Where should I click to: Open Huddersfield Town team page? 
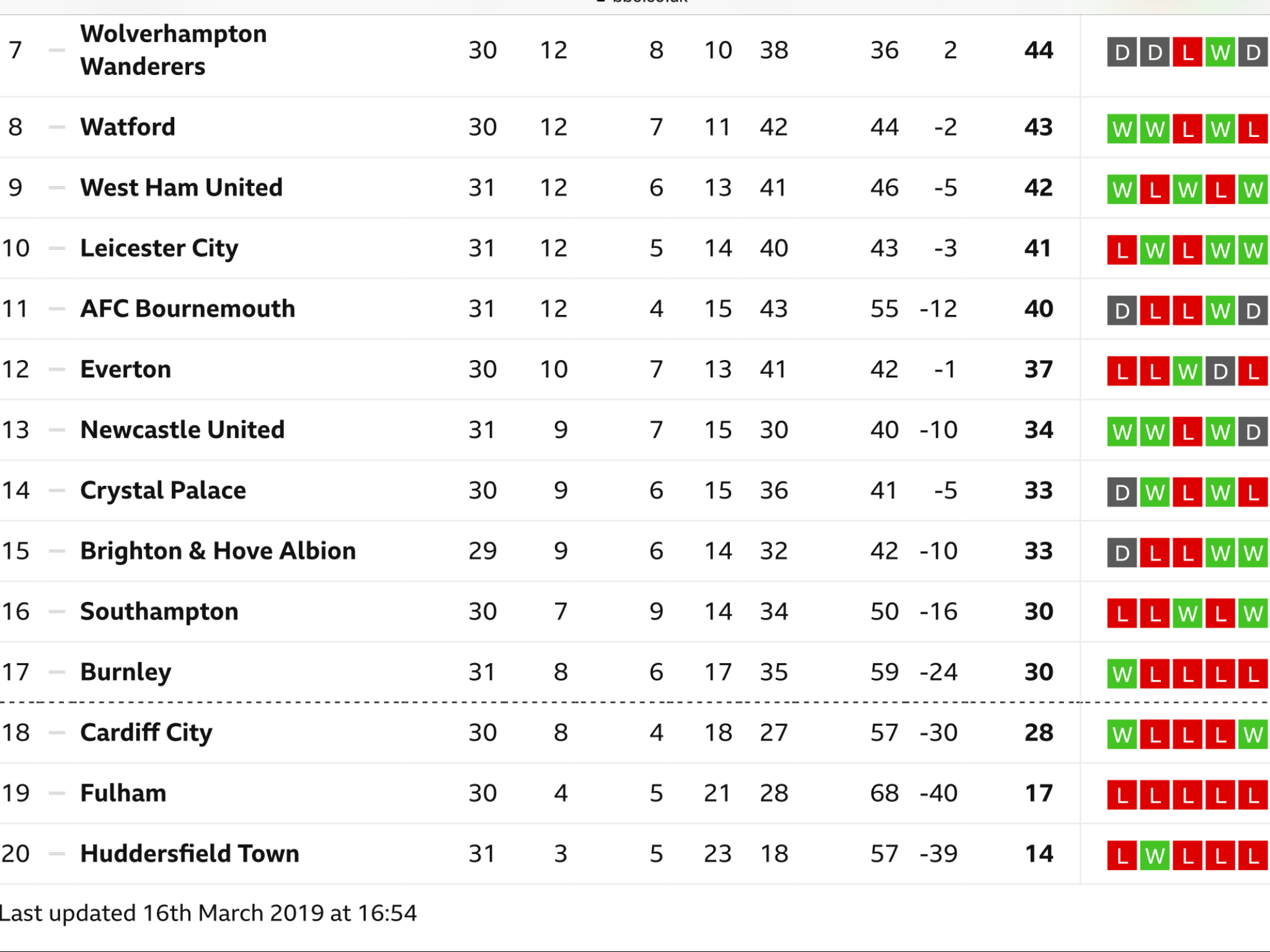[189, 854]
